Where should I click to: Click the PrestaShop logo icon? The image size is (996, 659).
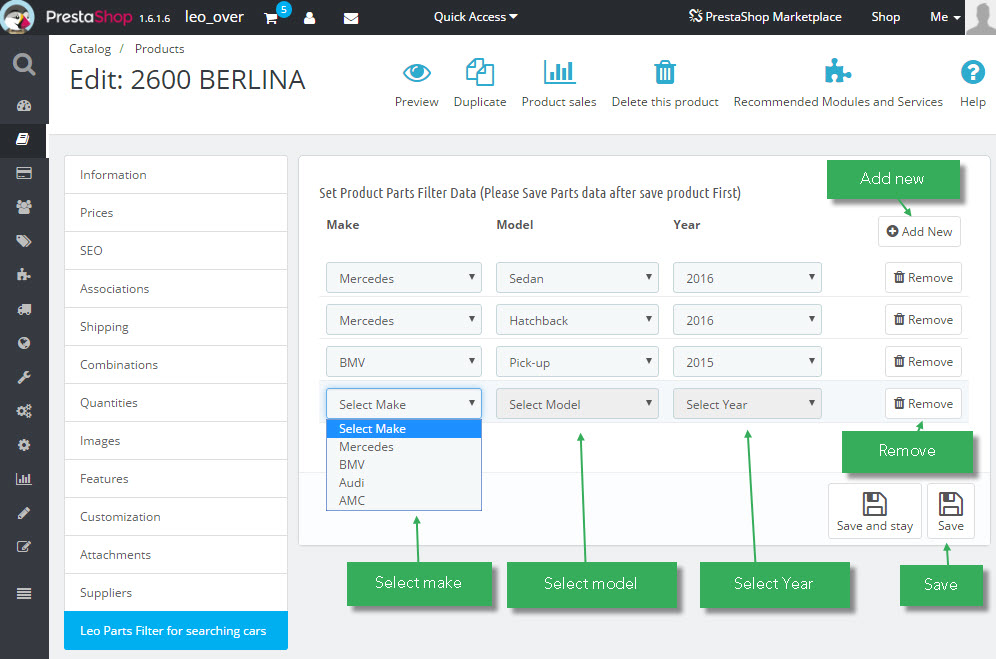[18, 17]
